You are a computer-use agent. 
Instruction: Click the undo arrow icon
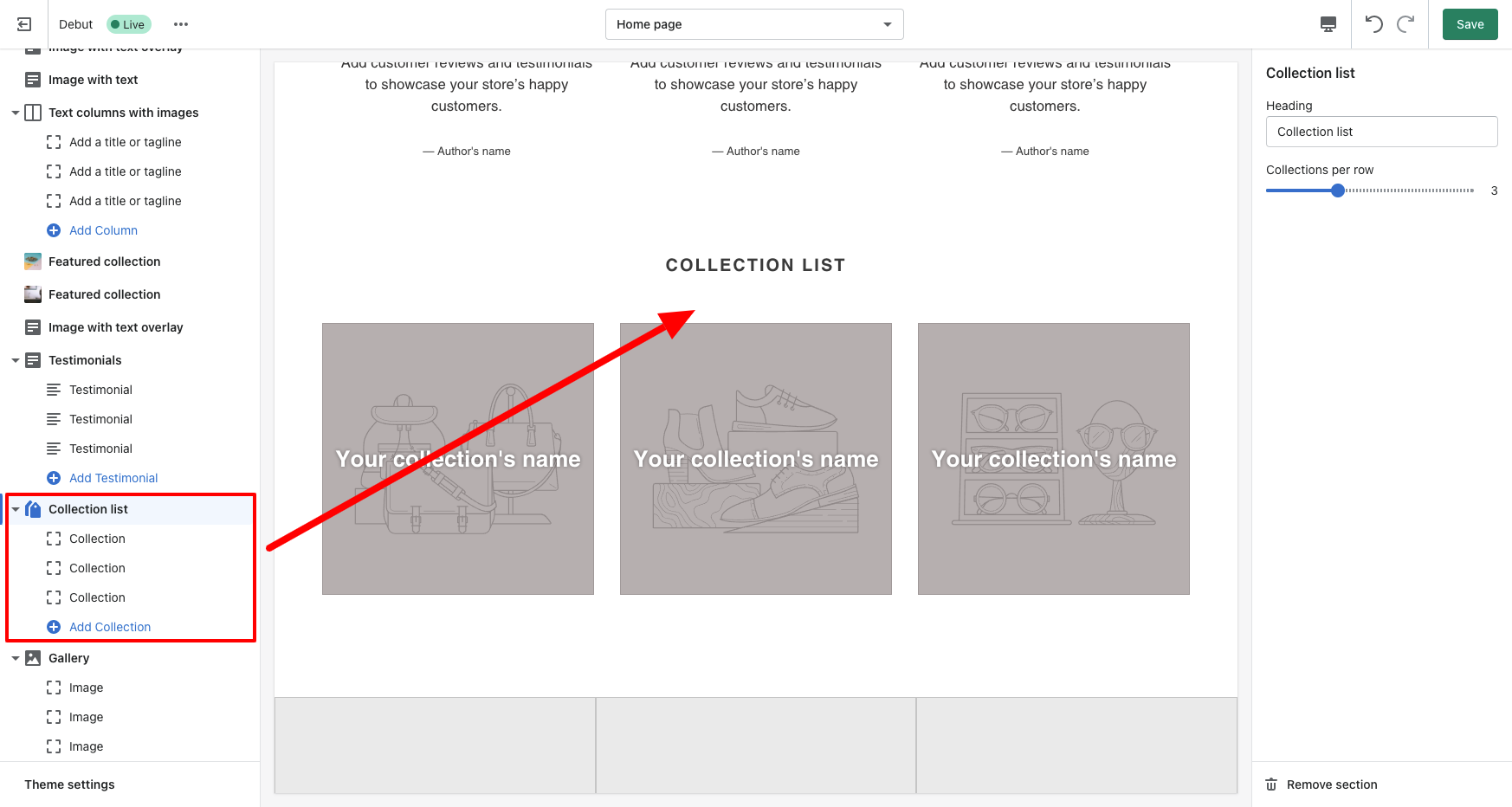tap(1374, 24)
